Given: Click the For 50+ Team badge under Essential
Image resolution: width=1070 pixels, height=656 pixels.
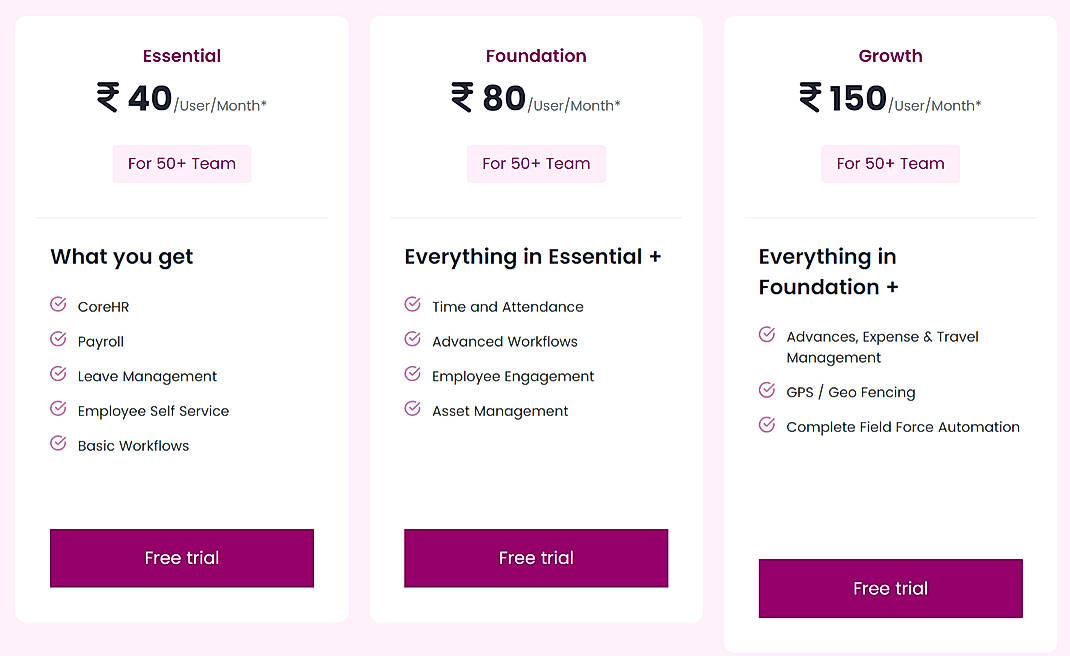Looking at the screenshot, I should pos(181,163).
